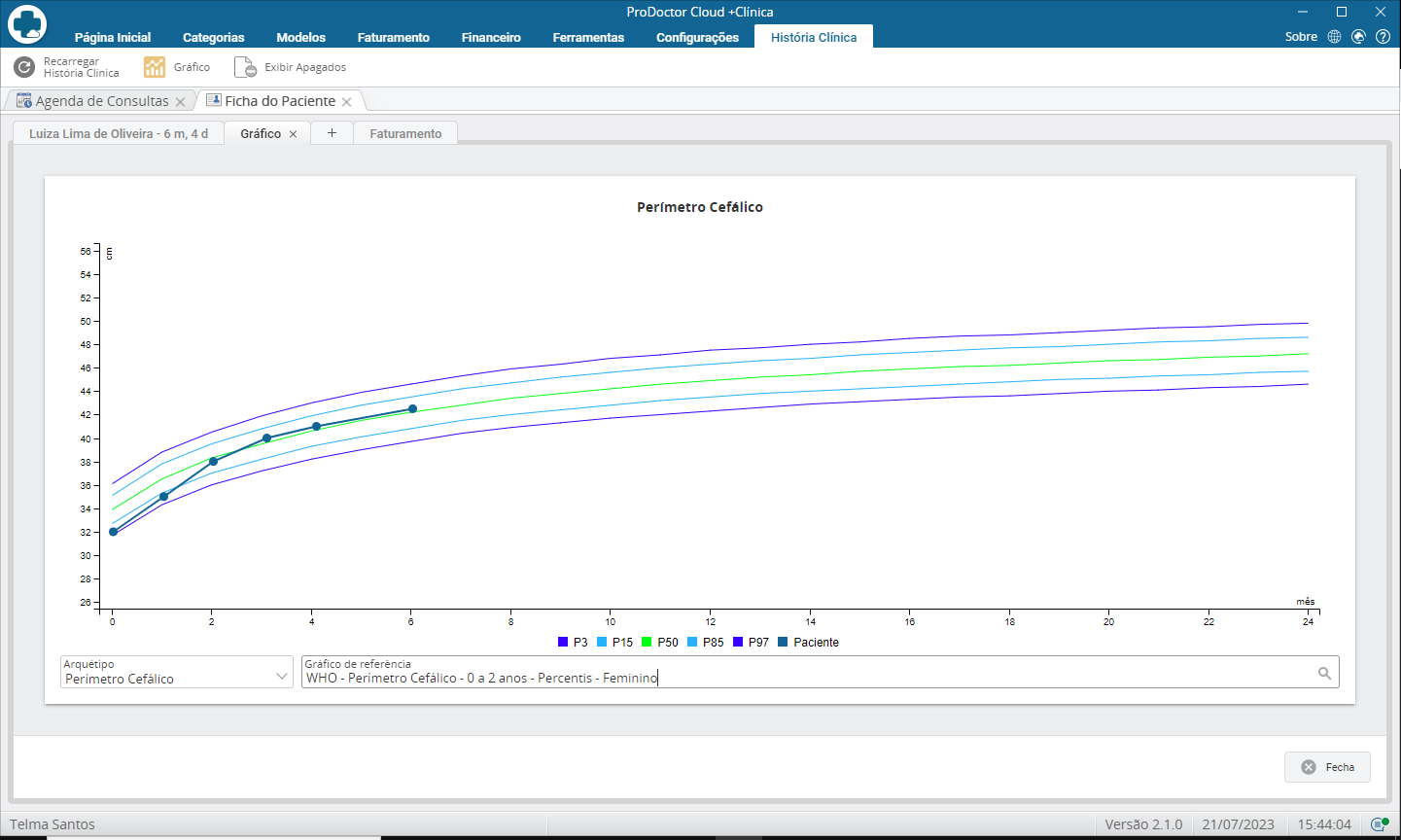Switch to the Faturamento patient tab
Viewport: 1401px width, 840px height.
(x=405, y=134)
